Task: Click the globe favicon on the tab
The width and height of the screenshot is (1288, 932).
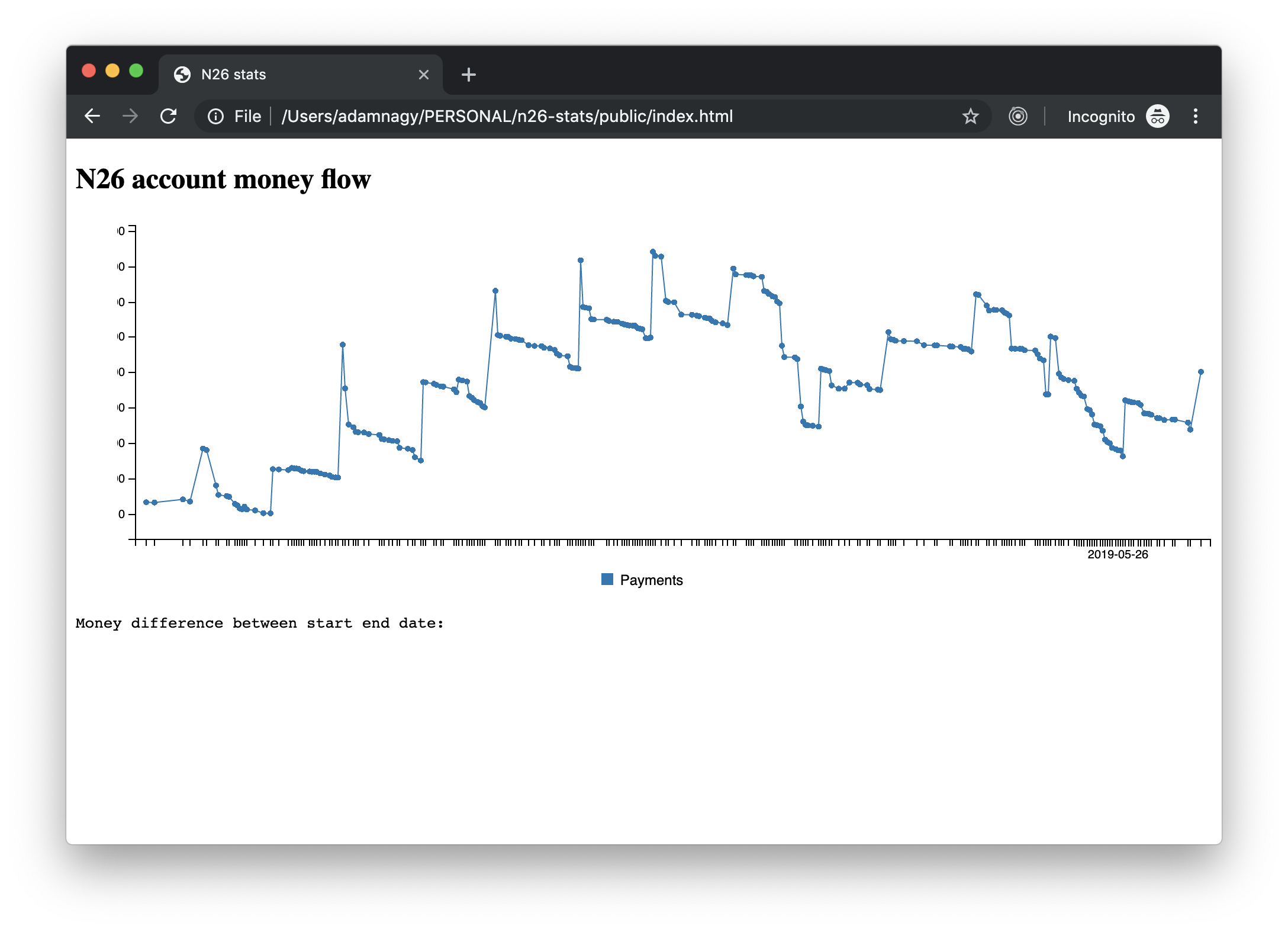Action: point(182,75)
